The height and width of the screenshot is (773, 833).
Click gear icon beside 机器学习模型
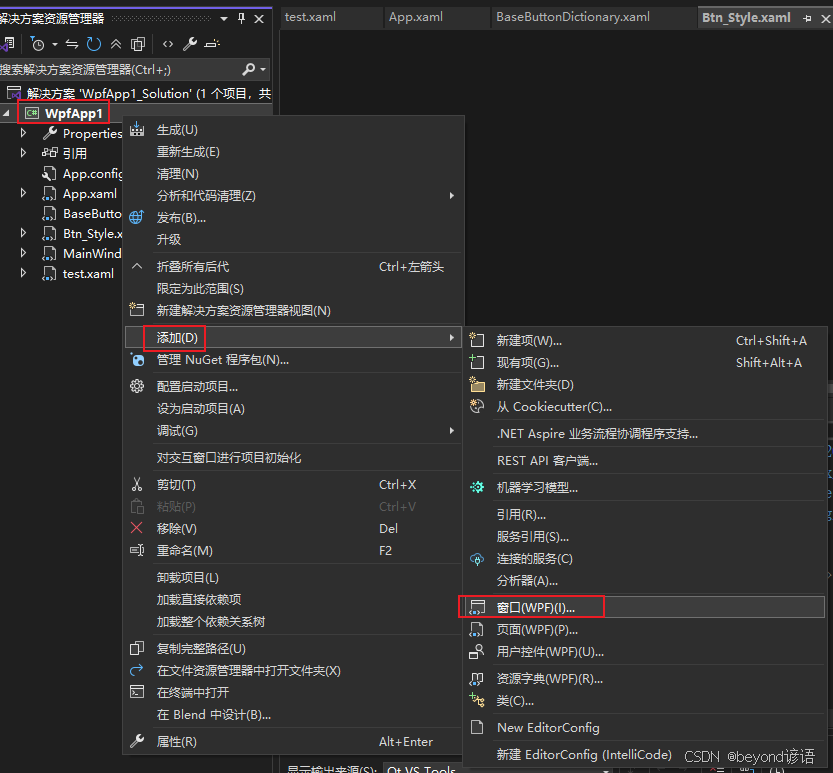[477, 487]
